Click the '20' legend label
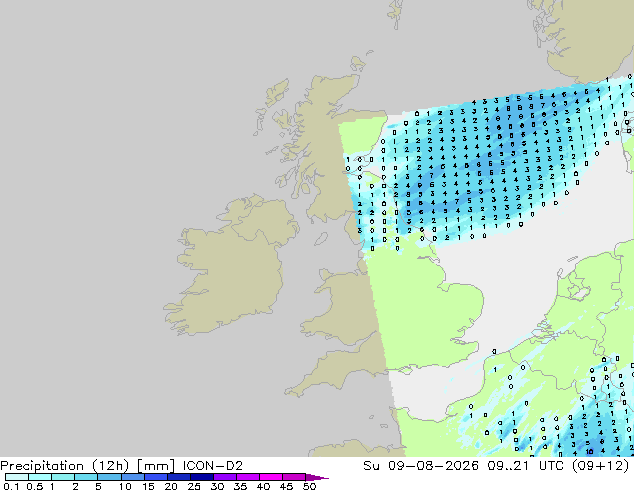This screenshot has width=634, height=490. tap(171, 486)
